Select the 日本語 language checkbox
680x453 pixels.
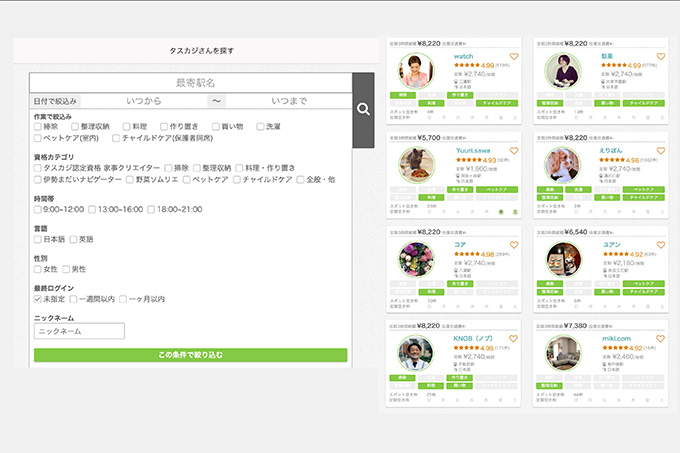click(38, 239)
